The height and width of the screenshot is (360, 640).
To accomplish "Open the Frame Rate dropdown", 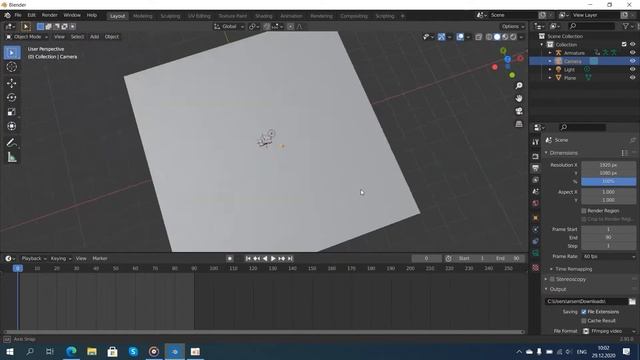I will (609, 256).
